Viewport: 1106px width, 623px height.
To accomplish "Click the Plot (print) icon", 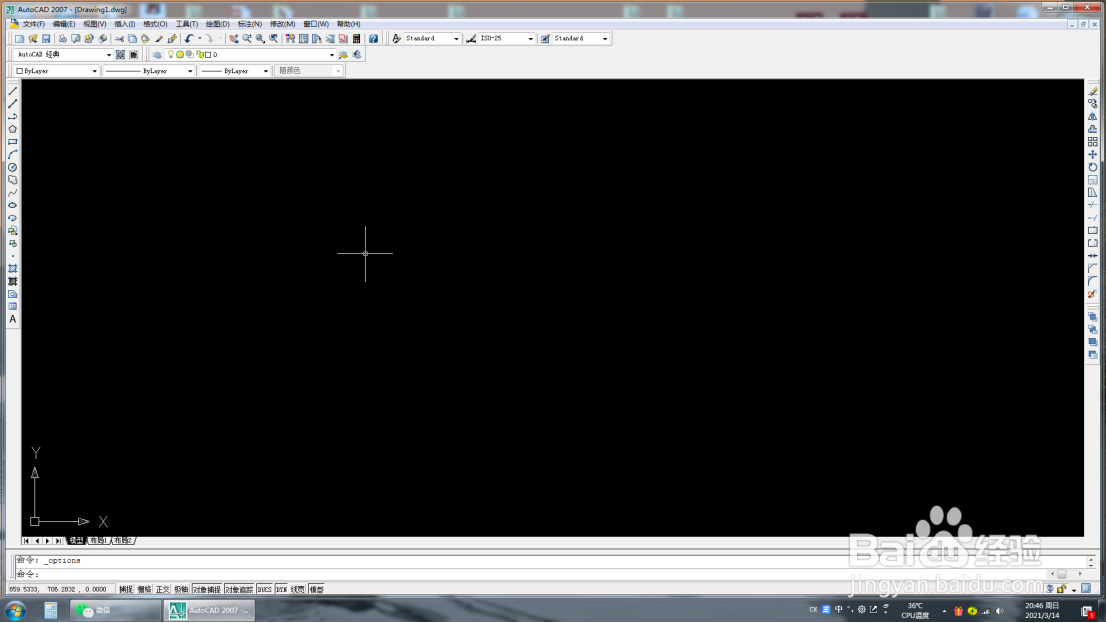I will pyautogui.click(x=62, y=39).
